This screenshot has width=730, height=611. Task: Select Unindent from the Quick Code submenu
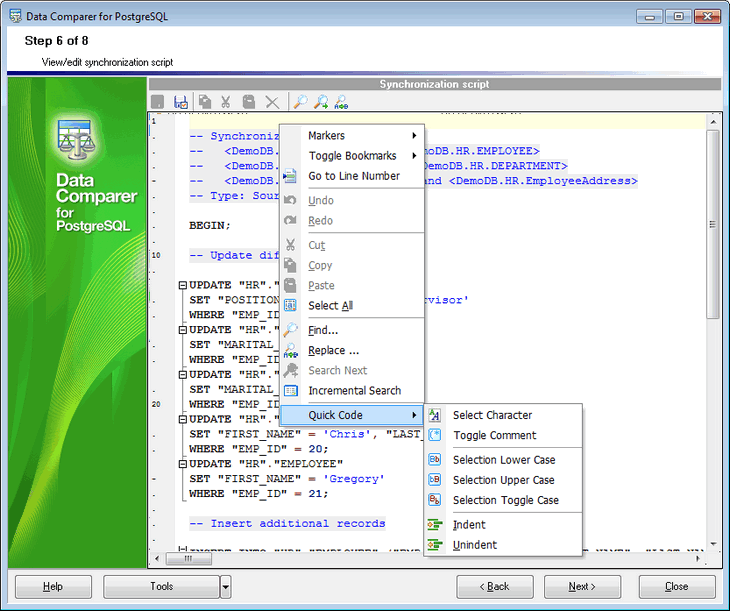pyautogui.click(x=474, y=545)
